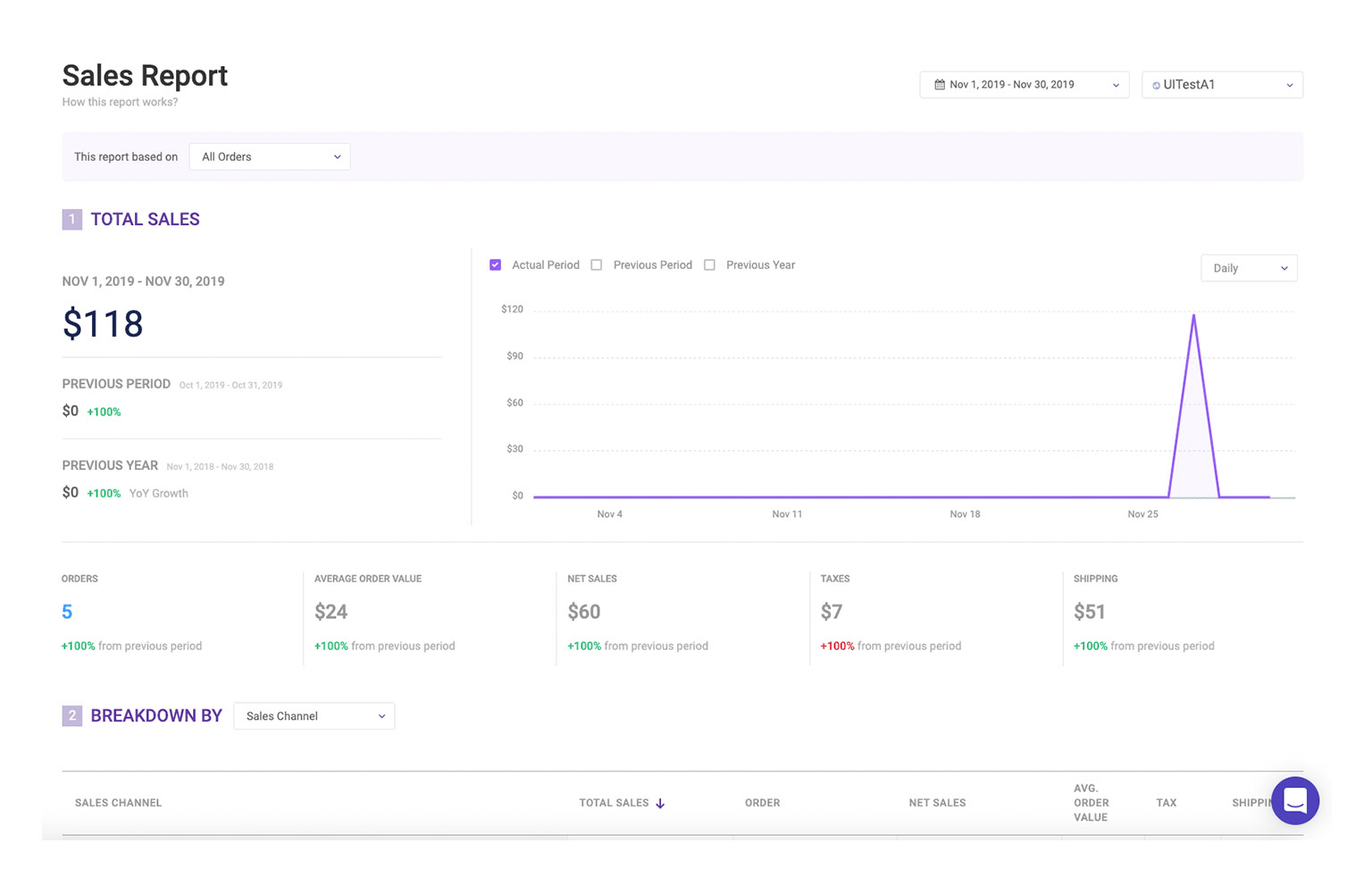Click the calendar icon in date range picker

point(940,85)
